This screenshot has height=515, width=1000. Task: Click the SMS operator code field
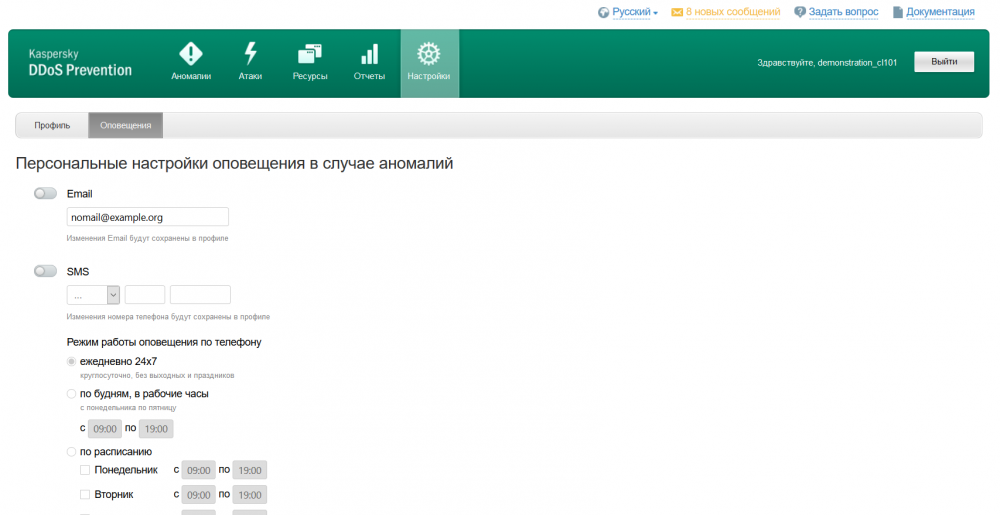click(145, 295)
